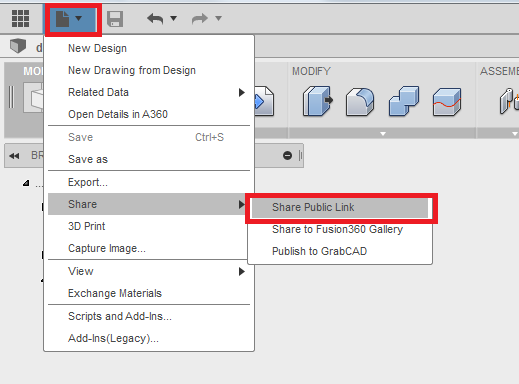Image resolution: width=519 pixels, height=384 pixels.
Task: Select the Press Pull modify tool
Action: [318, 101]
